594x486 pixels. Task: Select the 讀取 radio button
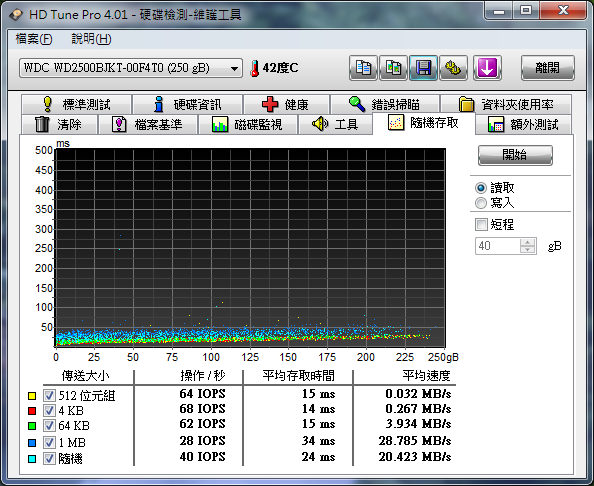[x=481, y=188]
